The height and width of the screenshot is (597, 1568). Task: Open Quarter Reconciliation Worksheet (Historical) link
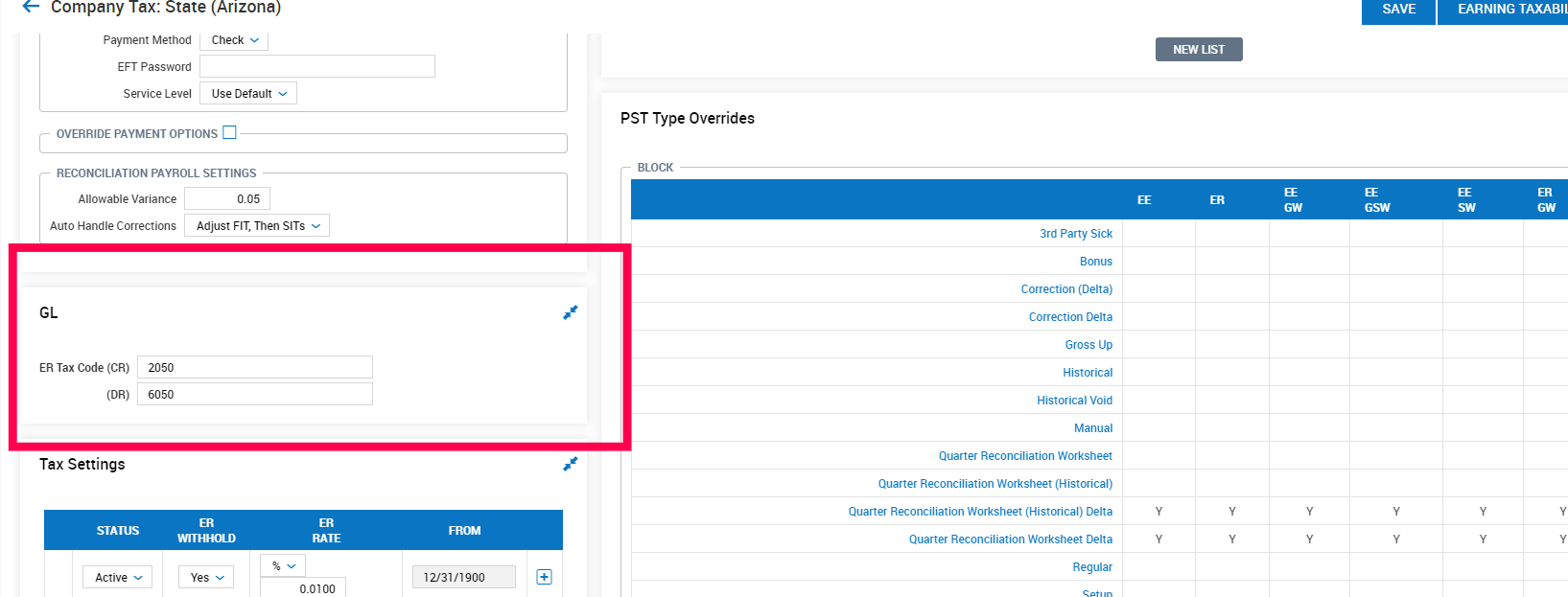point(995,483)
